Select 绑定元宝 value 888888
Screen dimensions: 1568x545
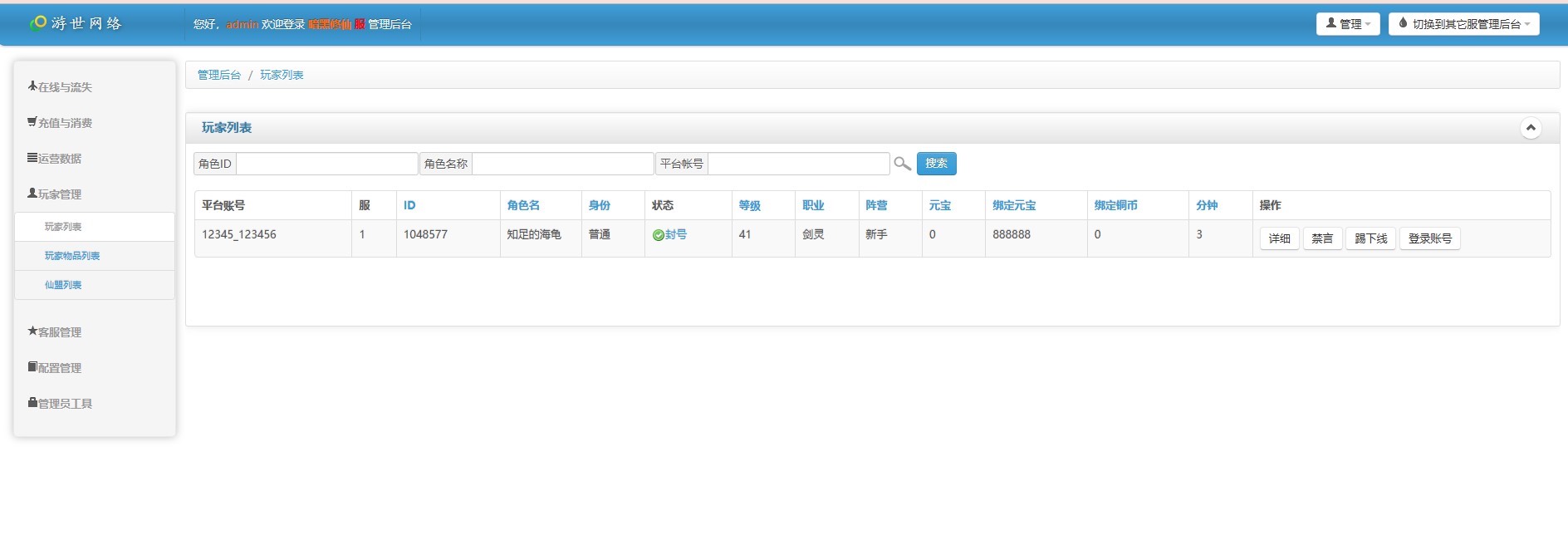tap(1012, 234)
